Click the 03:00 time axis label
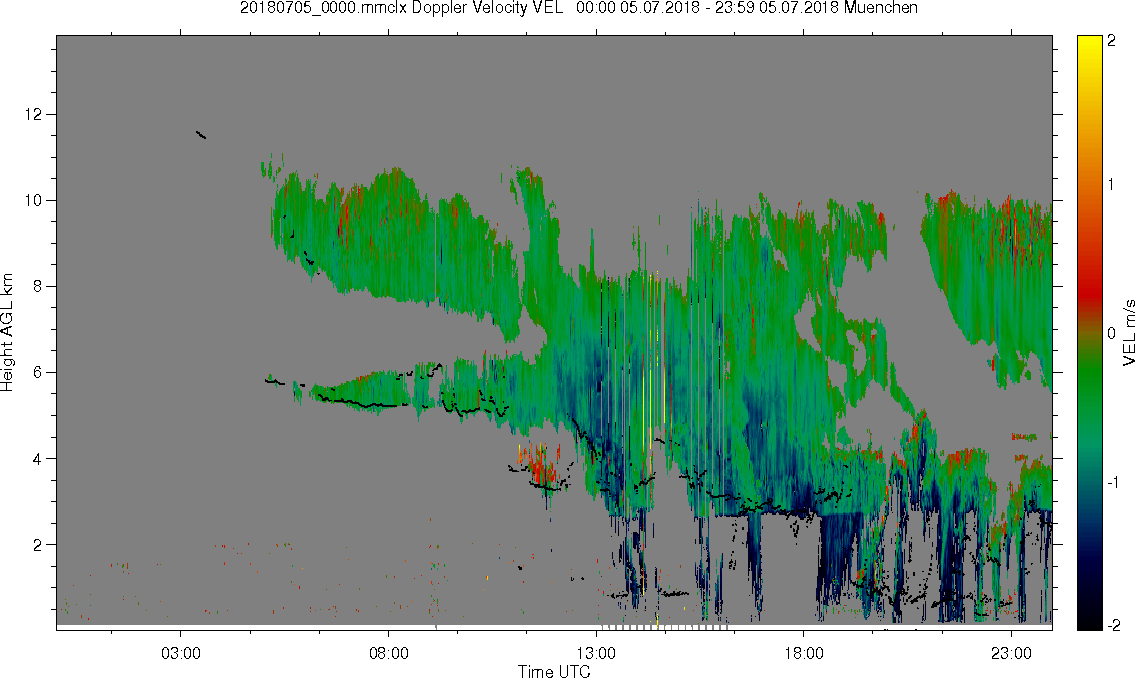This screenshot has width=1135, height=678. 180,653
